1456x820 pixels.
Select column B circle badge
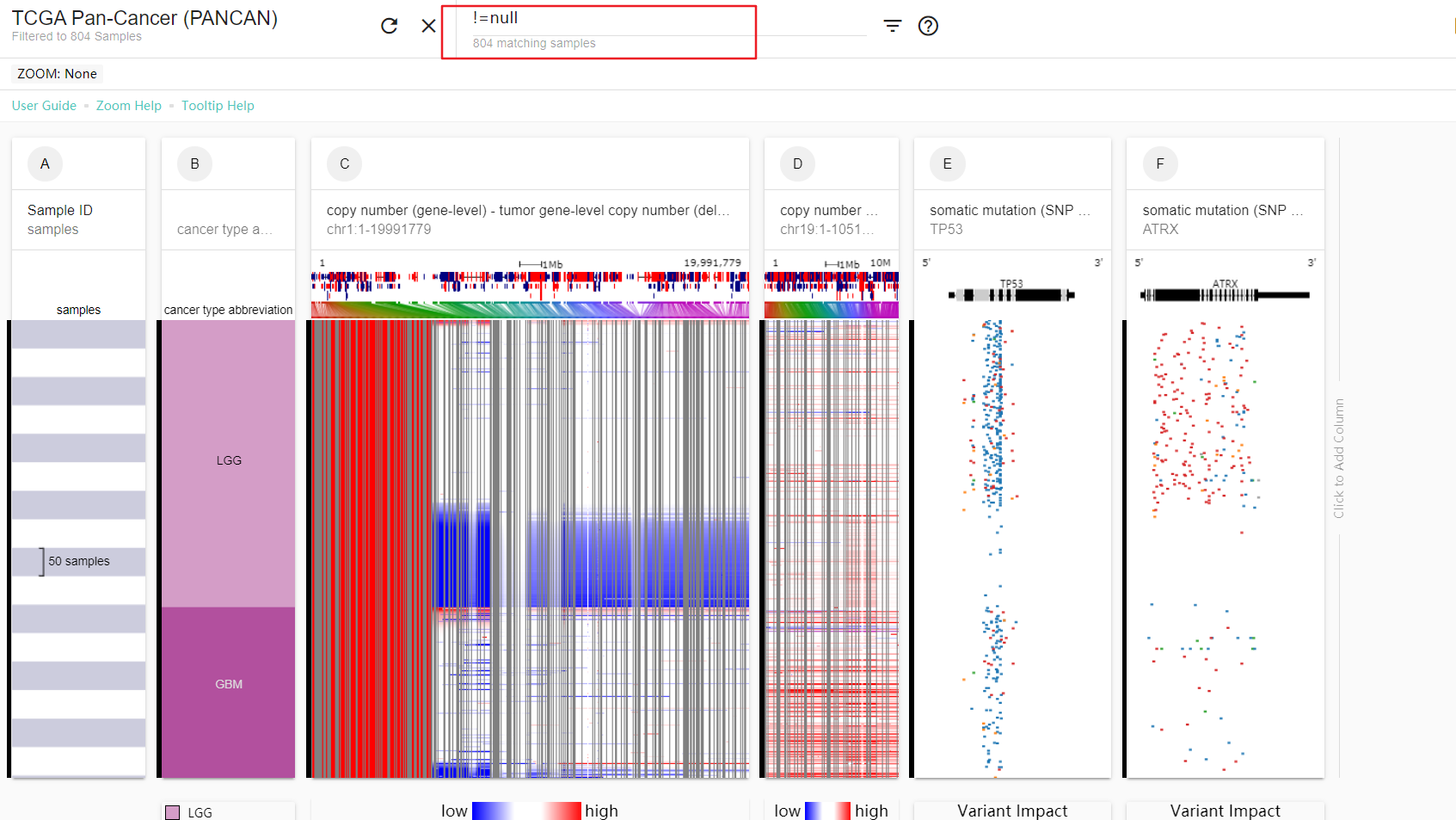pyautogui.click(x=194, y=163)
